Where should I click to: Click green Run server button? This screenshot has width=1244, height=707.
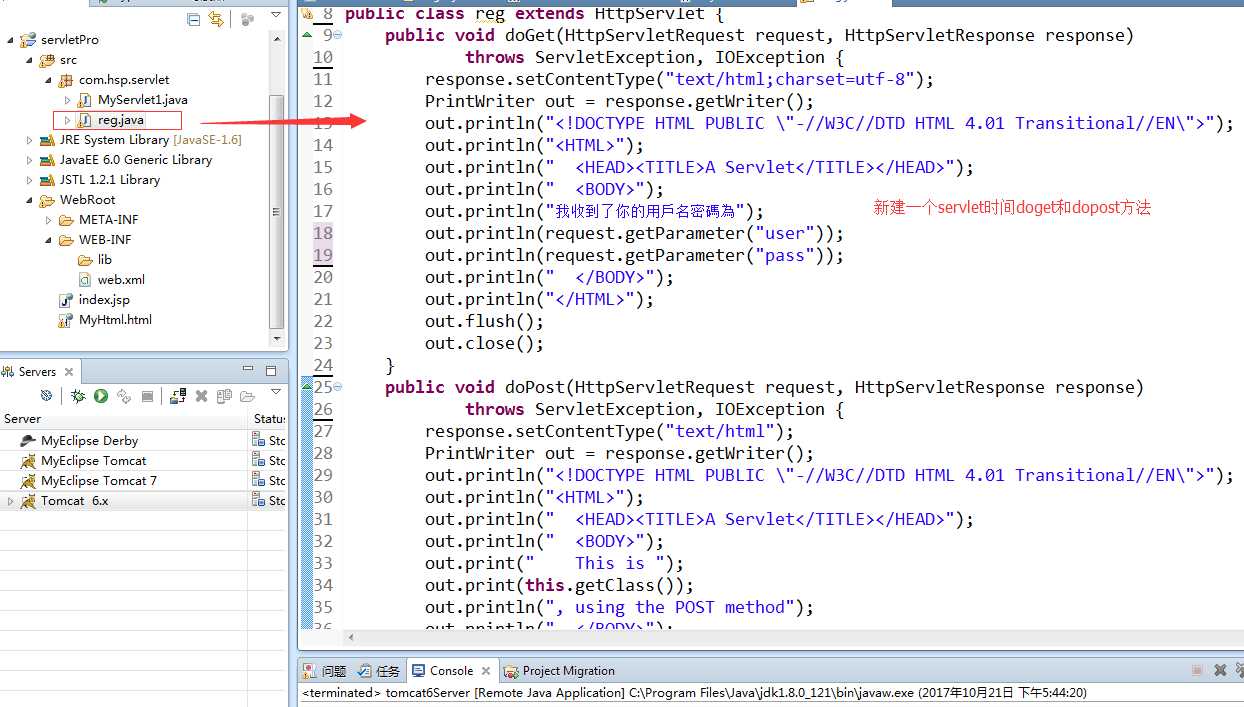(x=100, y=396)
